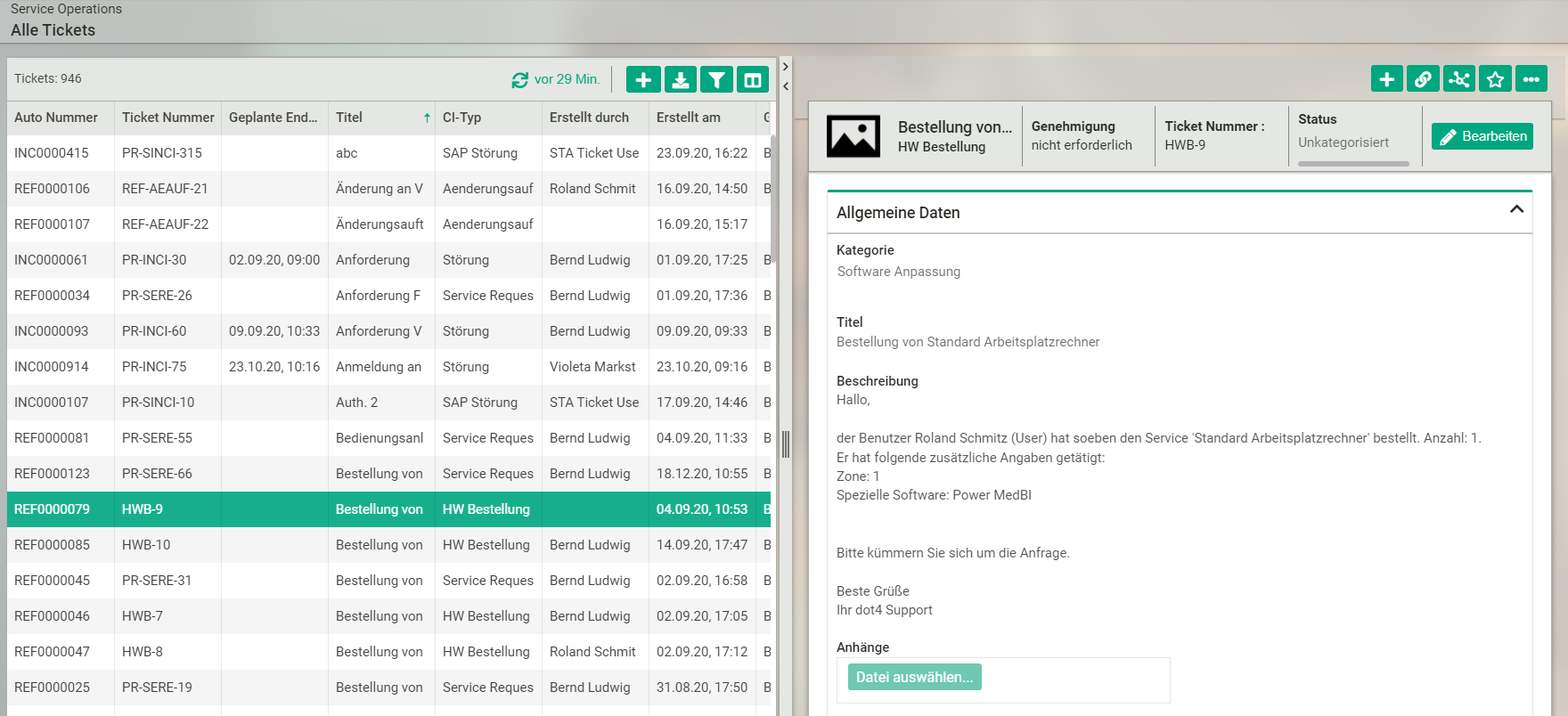Viewport: 1568px width, 716px height.
Task: Click planned end '02.09.20, 09:00'
Action: [274, 260]
